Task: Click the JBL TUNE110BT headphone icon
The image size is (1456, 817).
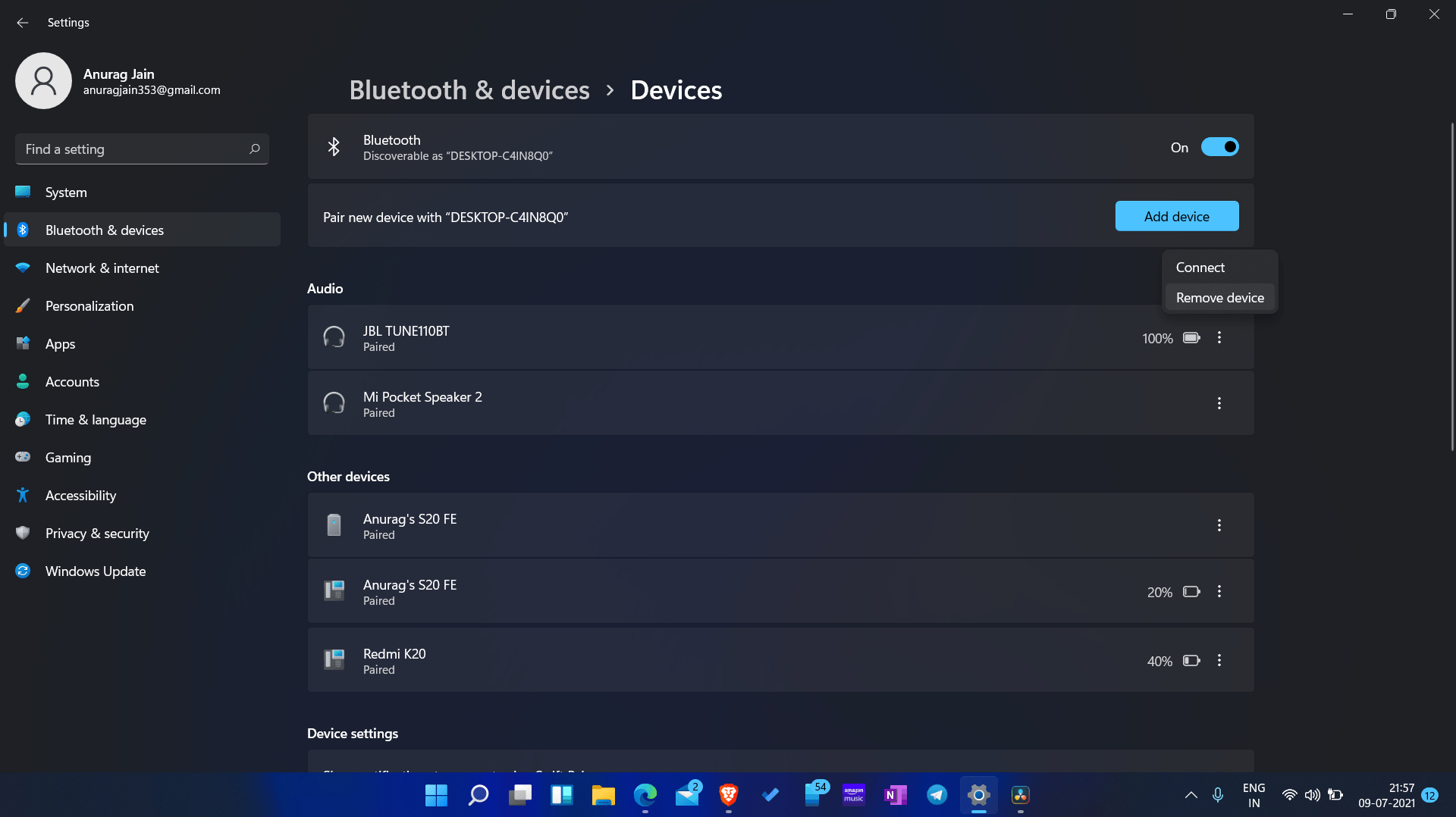Action: 334,337
